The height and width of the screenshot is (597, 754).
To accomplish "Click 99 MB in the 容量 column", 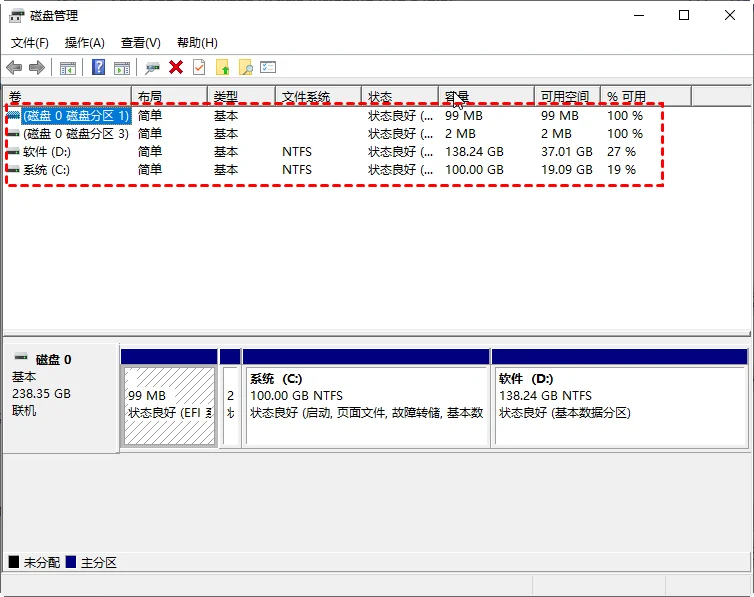I will pos(464,116).
